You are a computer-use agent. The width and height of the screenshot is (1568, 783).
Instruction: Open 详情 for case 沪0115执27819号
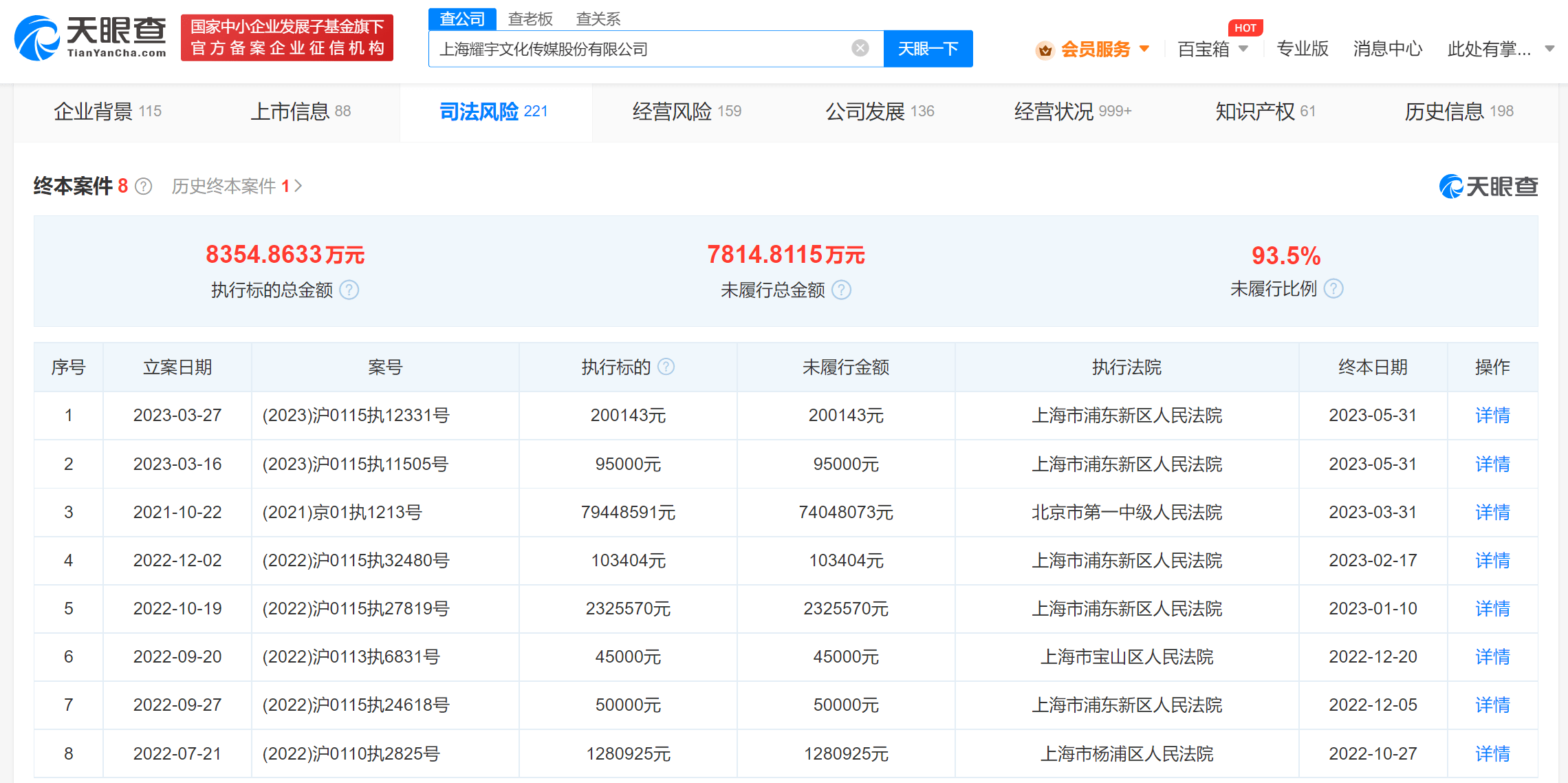coord(1492,609)
